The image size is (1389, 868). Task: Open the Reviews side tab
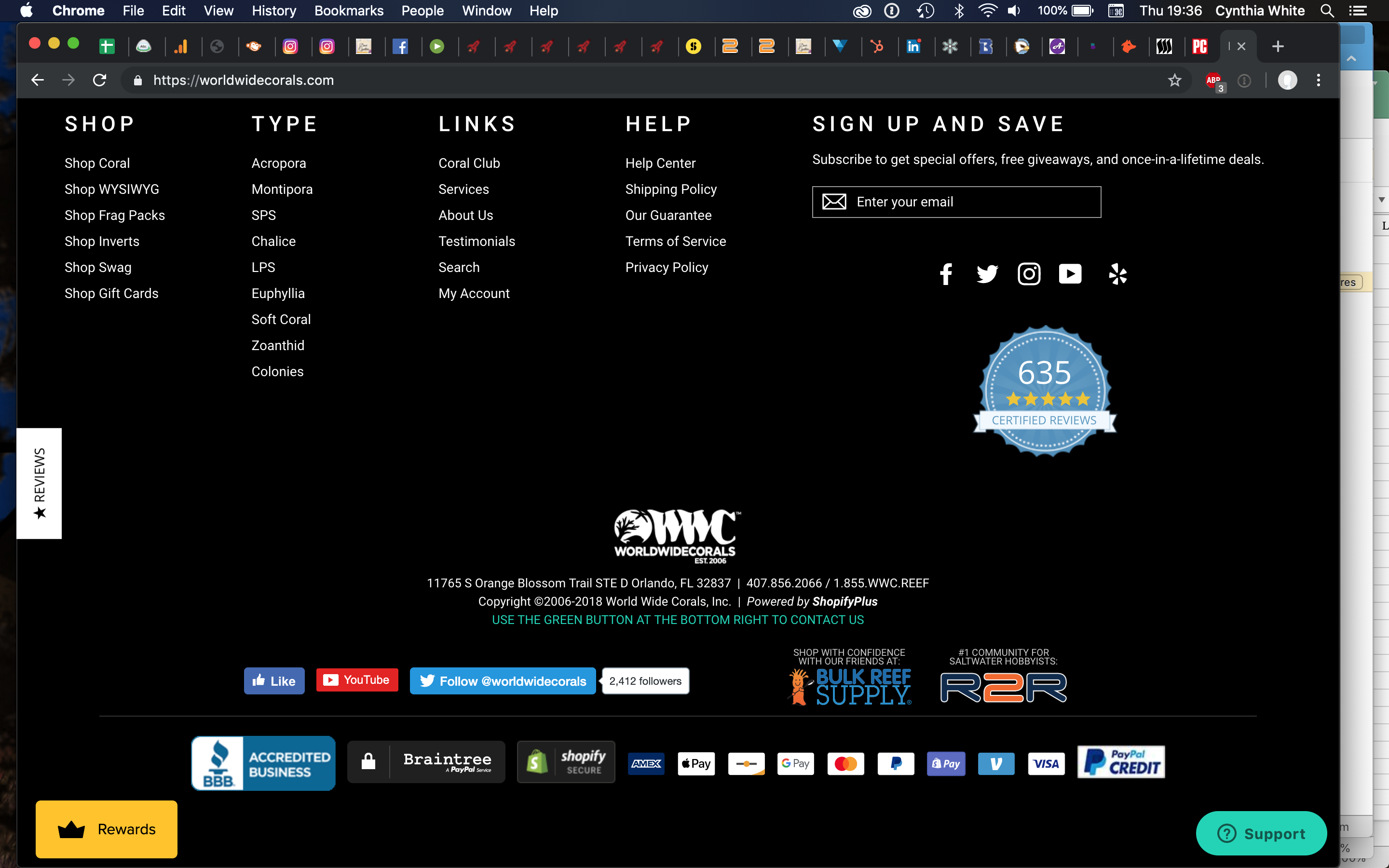tap(39, 483)
